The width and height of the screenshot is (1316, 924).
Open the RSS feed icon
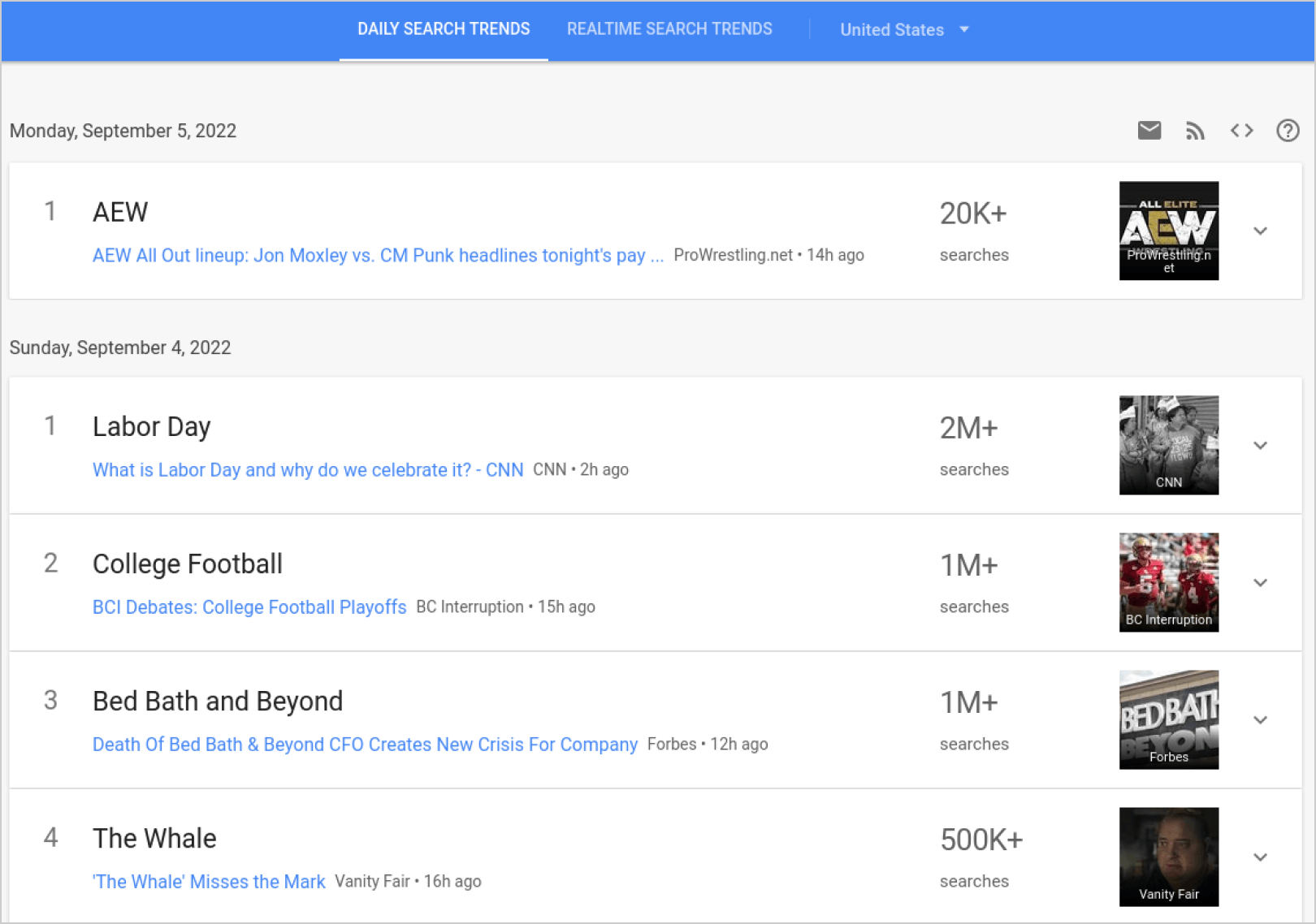pos(1195,131)
